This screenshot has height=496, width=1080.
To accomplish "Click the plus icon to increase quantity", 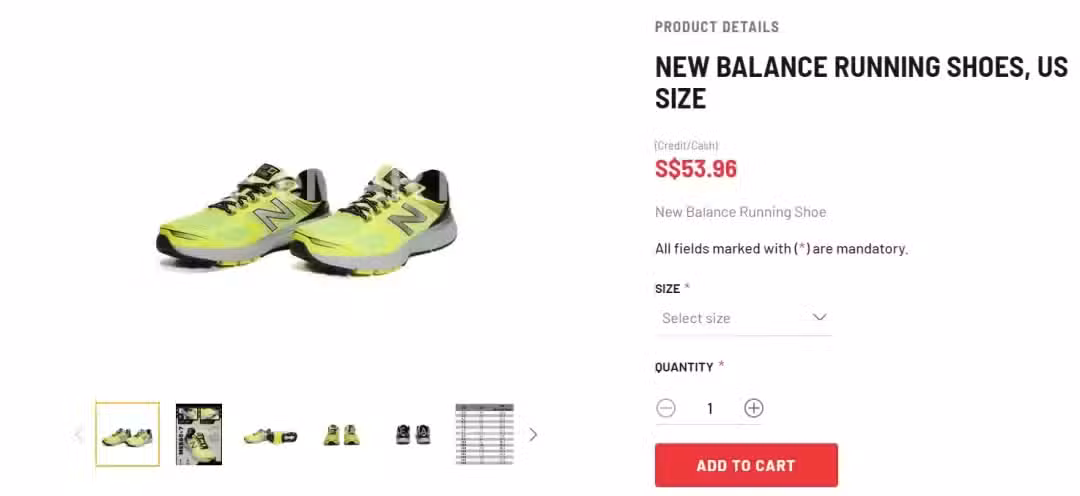I will (x=754, y=409).
